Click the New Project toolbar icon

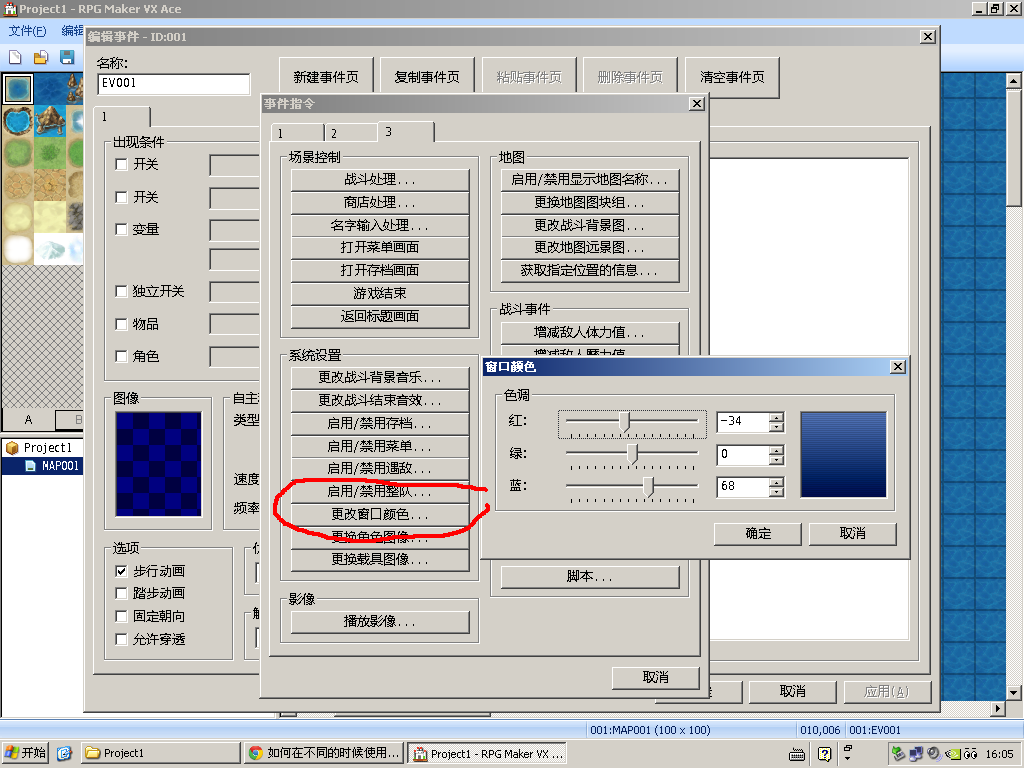tap(15, 57)
